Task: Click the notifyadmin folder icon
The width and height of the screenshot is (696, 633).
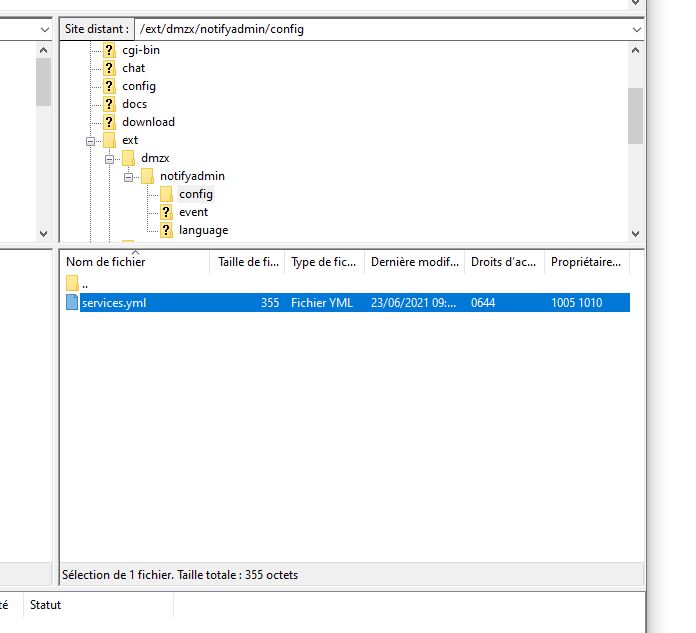Action: pos(147,176)
